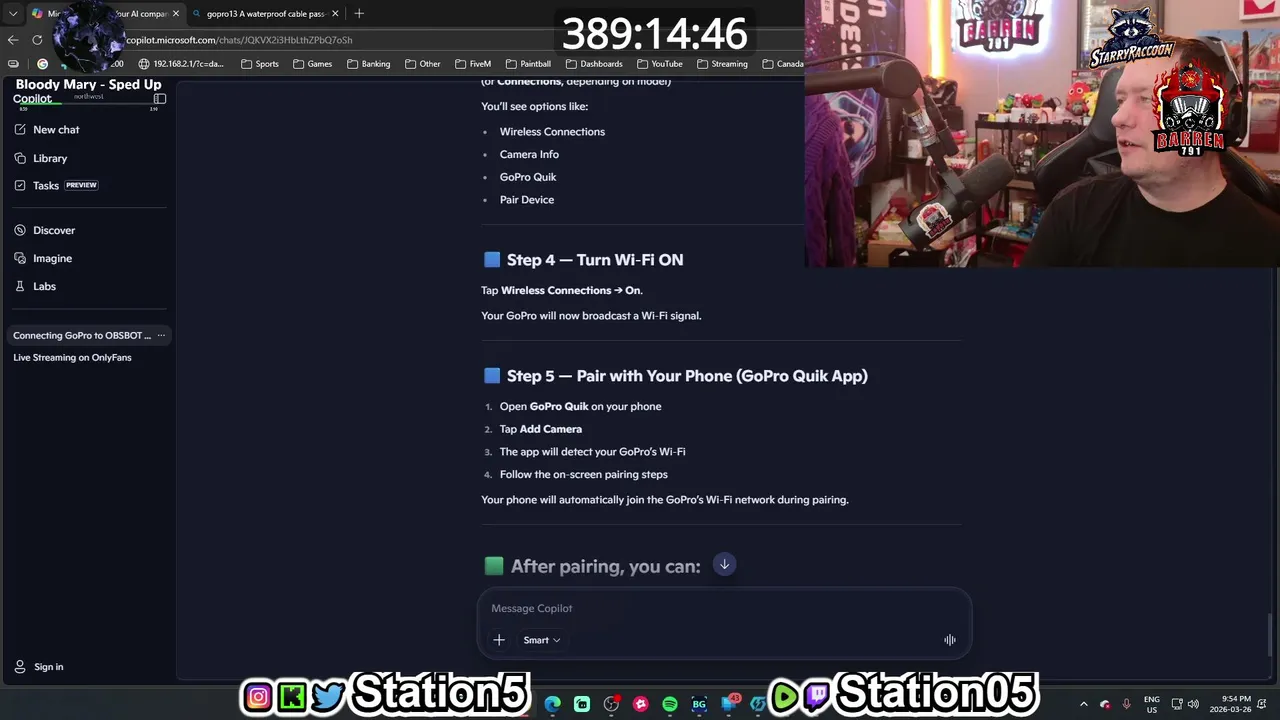Screen dimensions: 1280x720
Task: Expand the YouTube bookmark folder
Action: pos(660,64)
